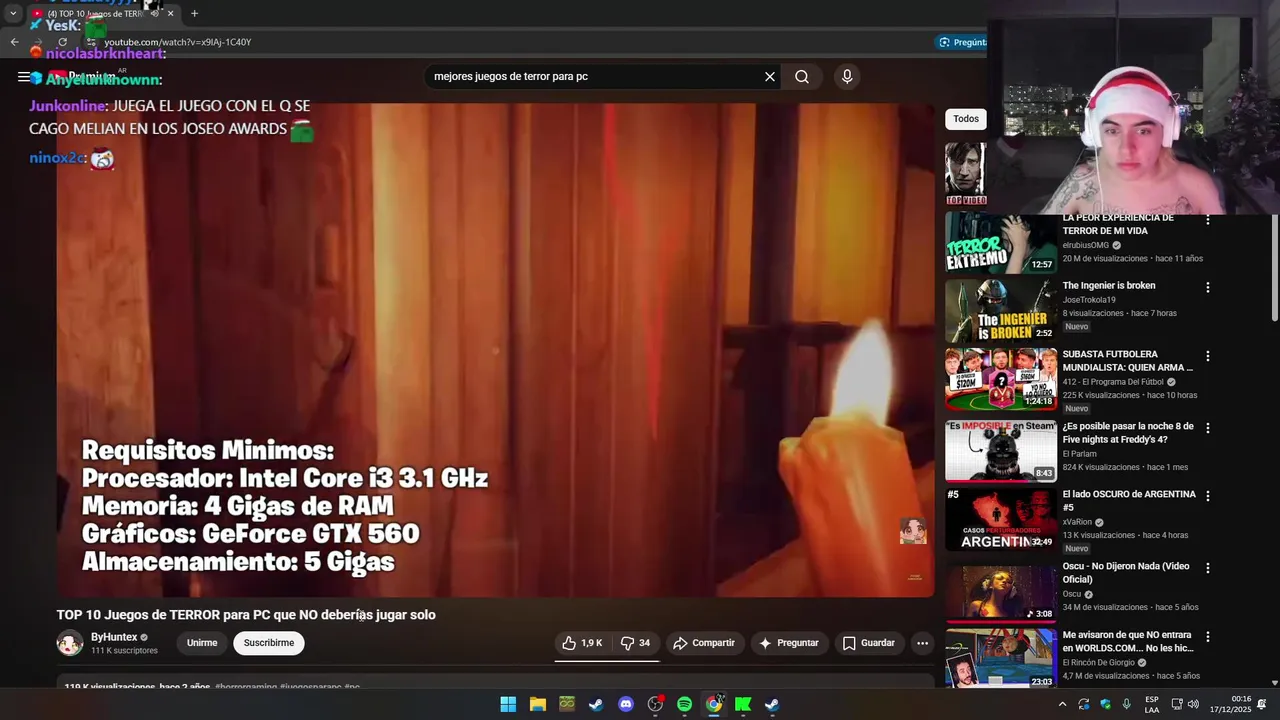Open SUBASTA FUTBOLERA video thumbnail 1:24:18
The width and height of the screenshot is (1280, 720).
point(1001,379)
